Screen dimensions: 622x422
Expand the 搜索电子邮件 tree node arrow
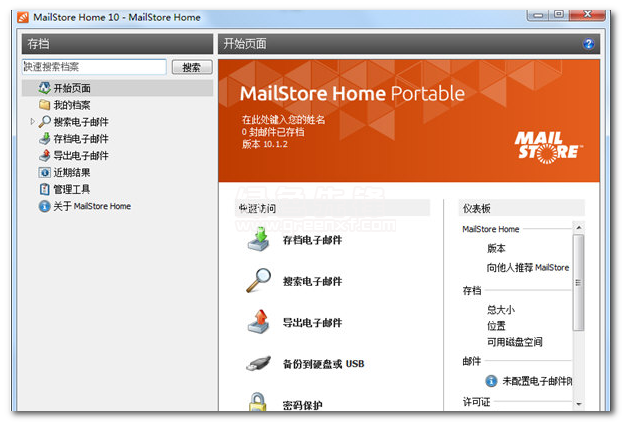33,121
